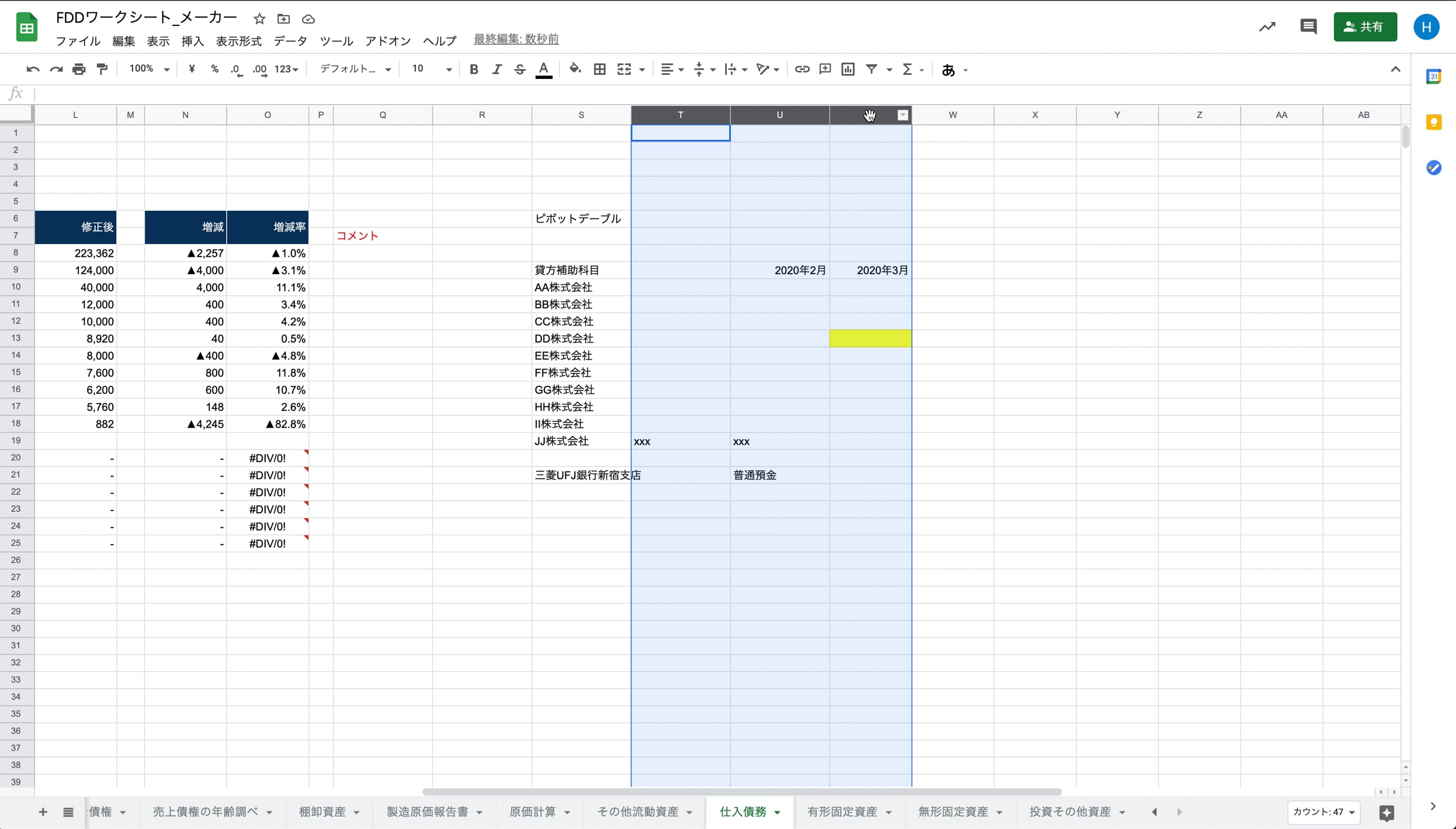Click the insert link icon

coord(802,69)
